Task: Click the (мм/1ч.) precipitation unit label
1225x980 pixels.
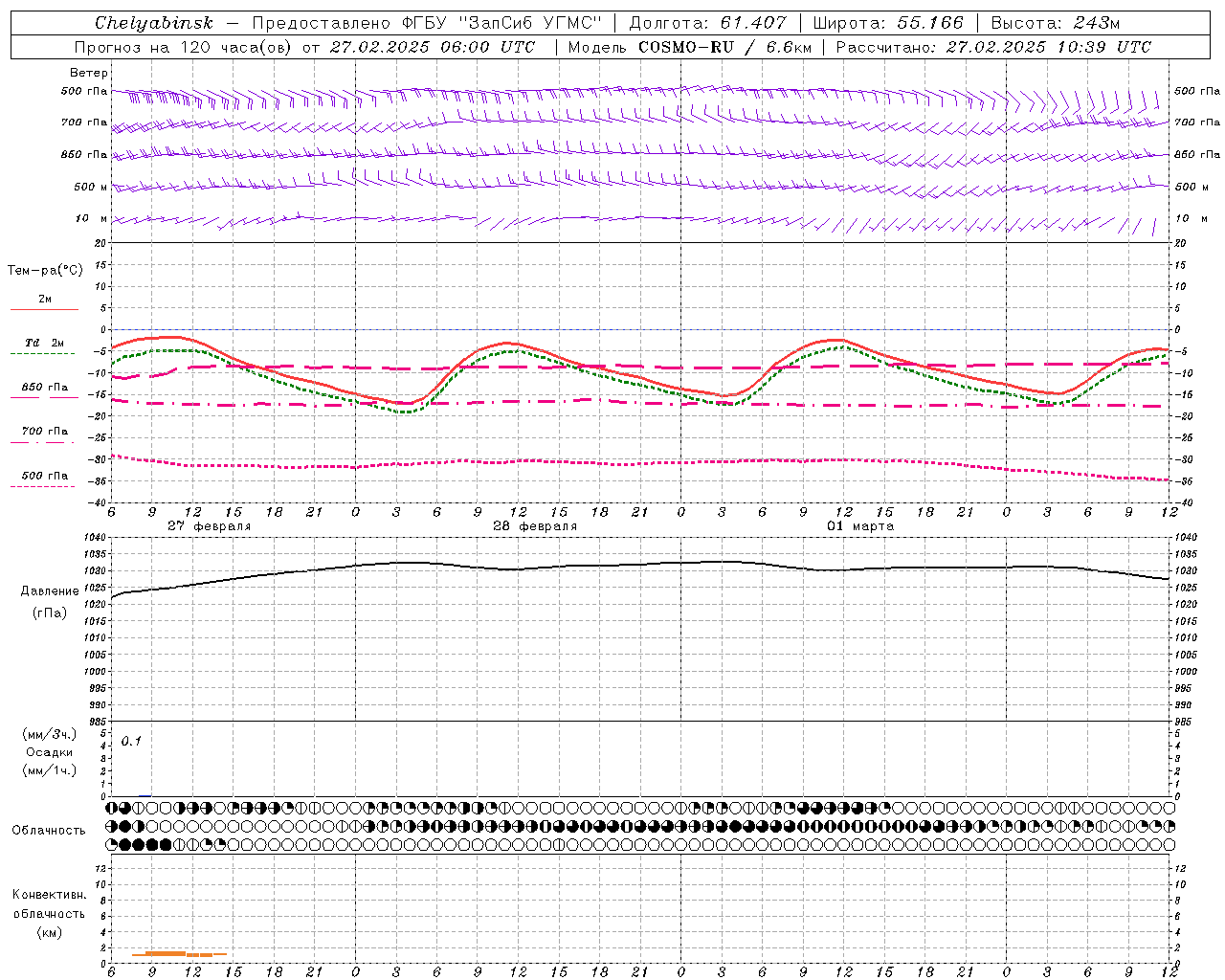Action: (x=49, y=770)
